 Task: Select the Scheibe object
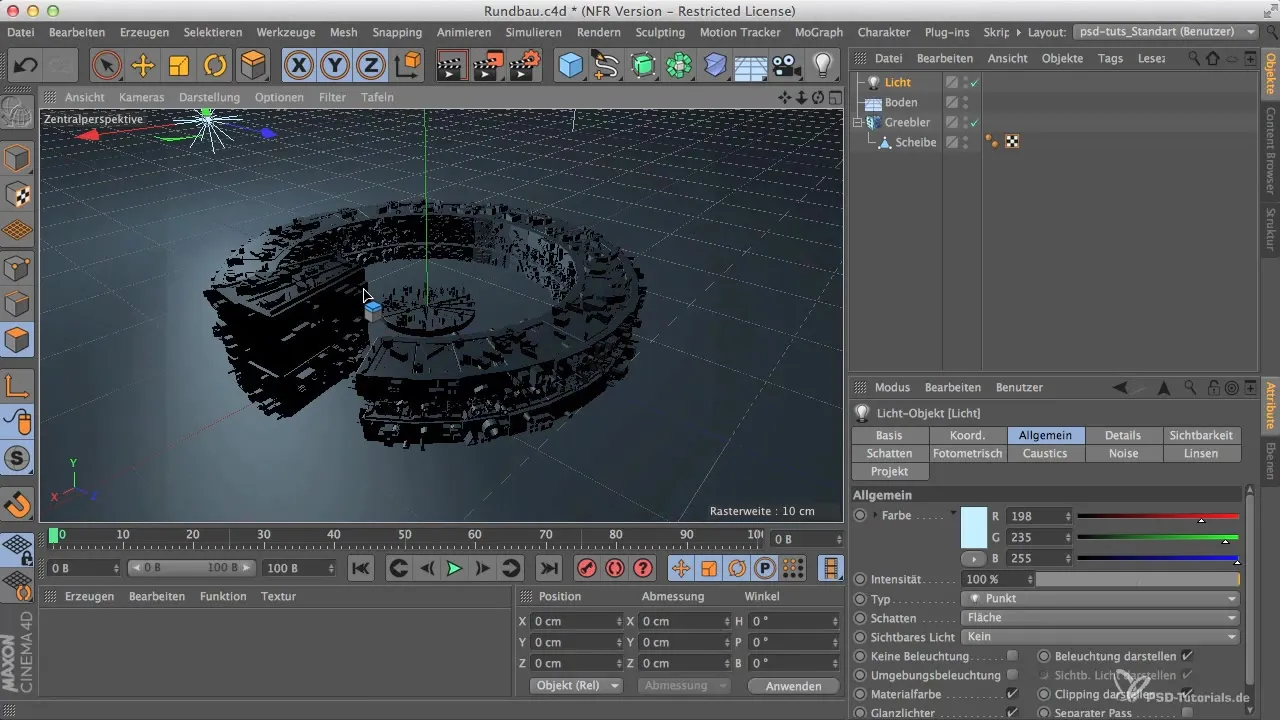point(916,142)
